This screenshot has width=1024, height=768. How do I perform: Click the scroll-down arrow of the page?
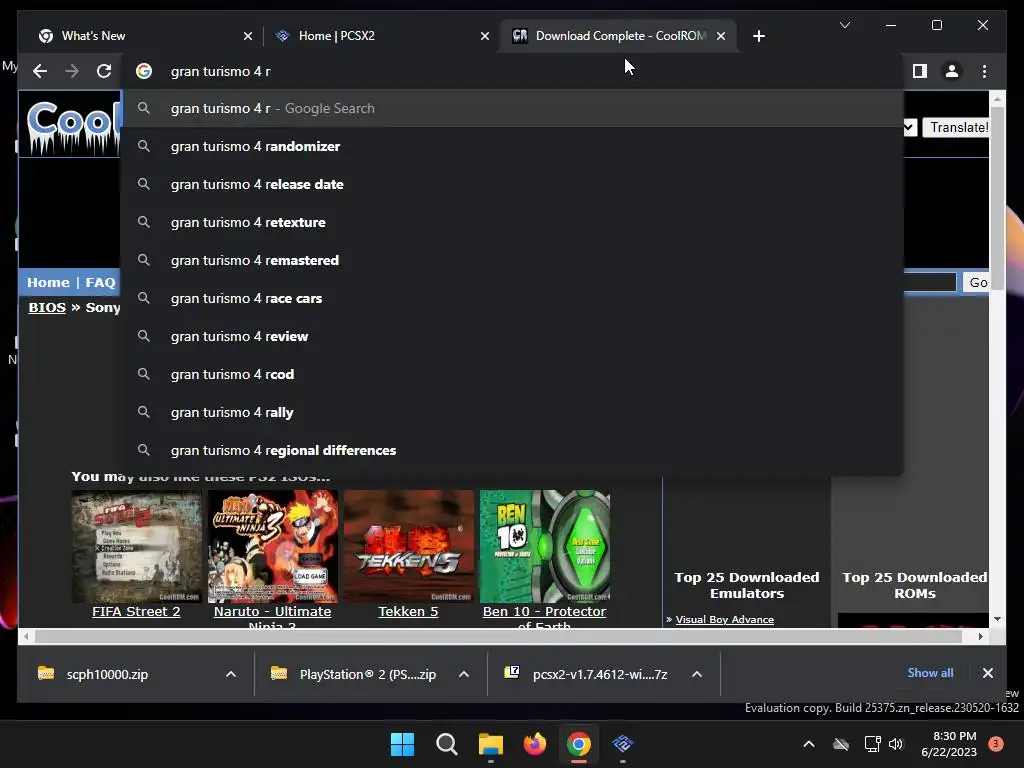[997, 619]
